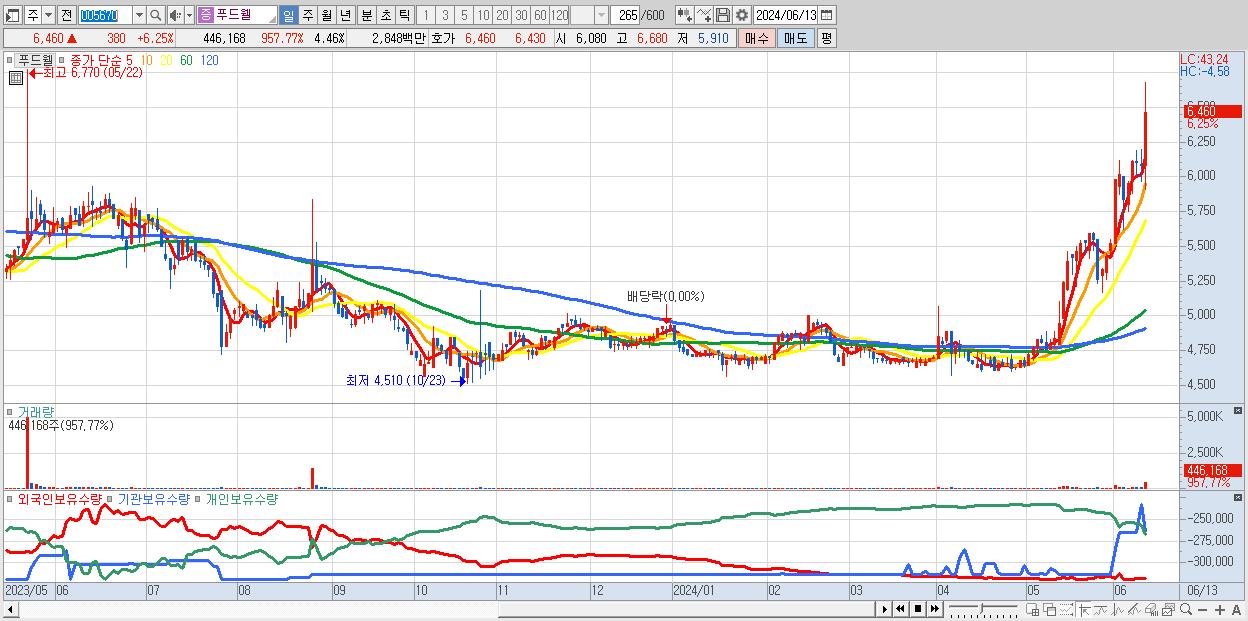Switch to the 월 monthly period button

coord(326,15)
